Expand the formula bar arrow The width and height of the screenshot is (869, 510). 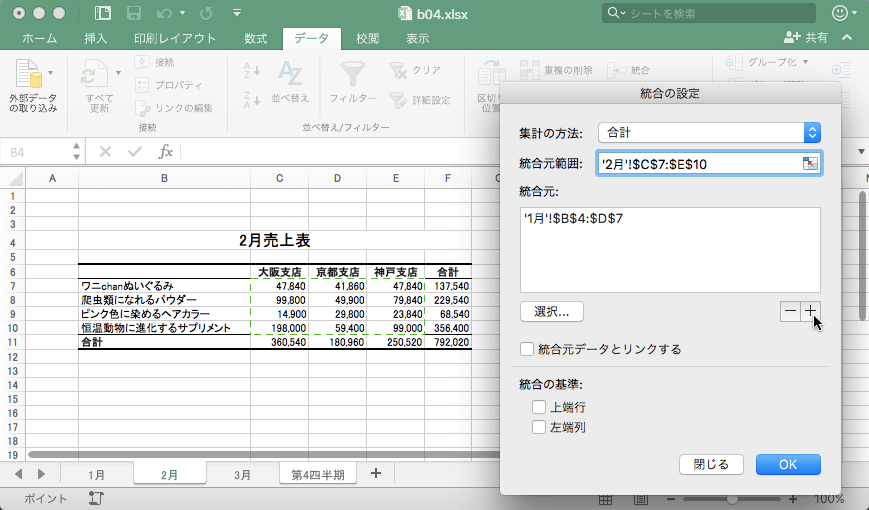coord(861,151)
